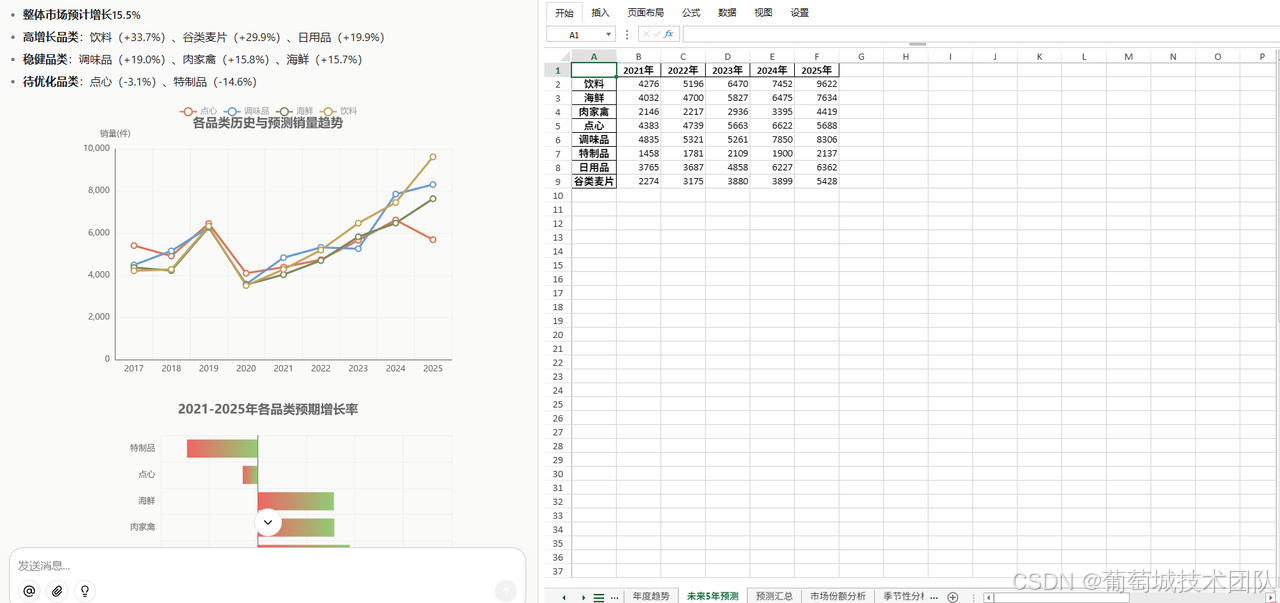Click the three-dot handle beside name box
This screenshot has width=1280, height=603.
[627, 34]
